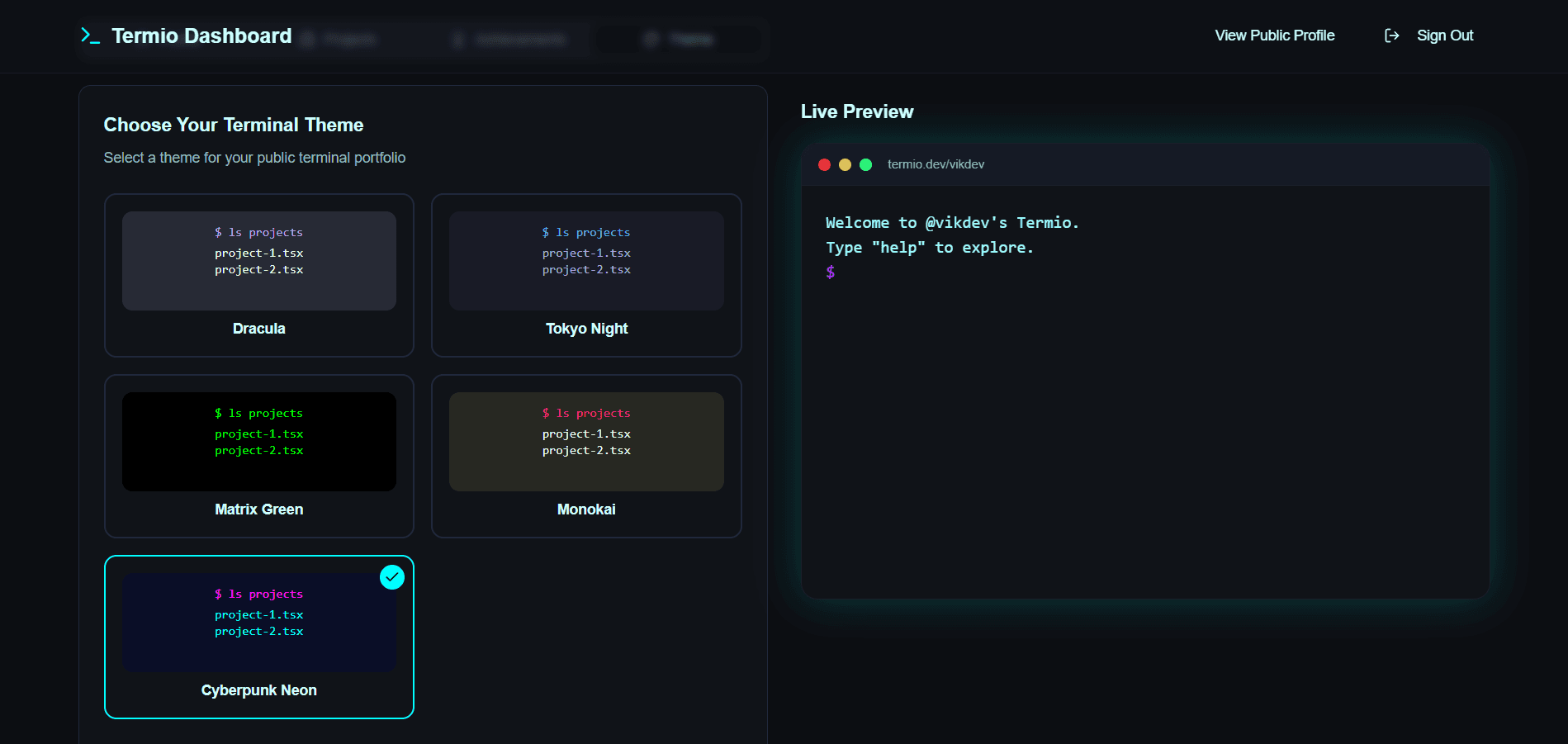Click the Projects nav icon
1568x744 pixels.
[308, 39]
